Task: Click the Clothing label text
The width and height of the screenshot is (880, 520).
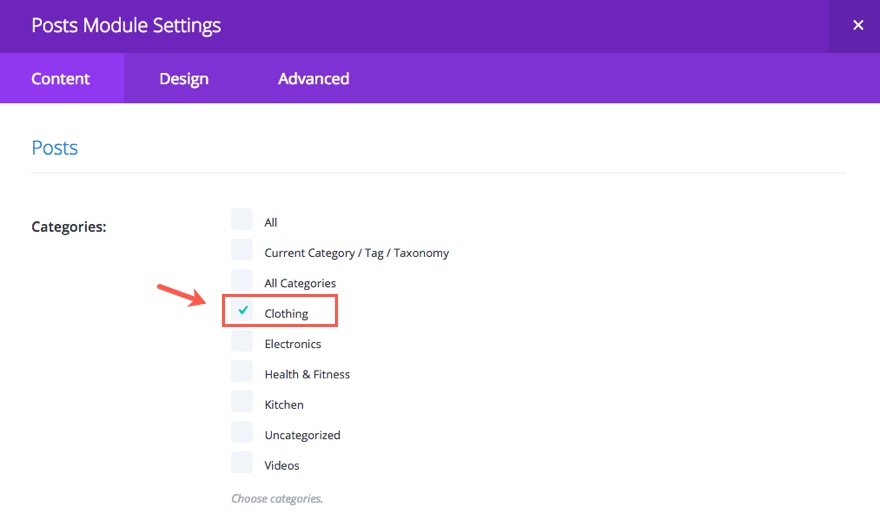Action: pos(286,314)
